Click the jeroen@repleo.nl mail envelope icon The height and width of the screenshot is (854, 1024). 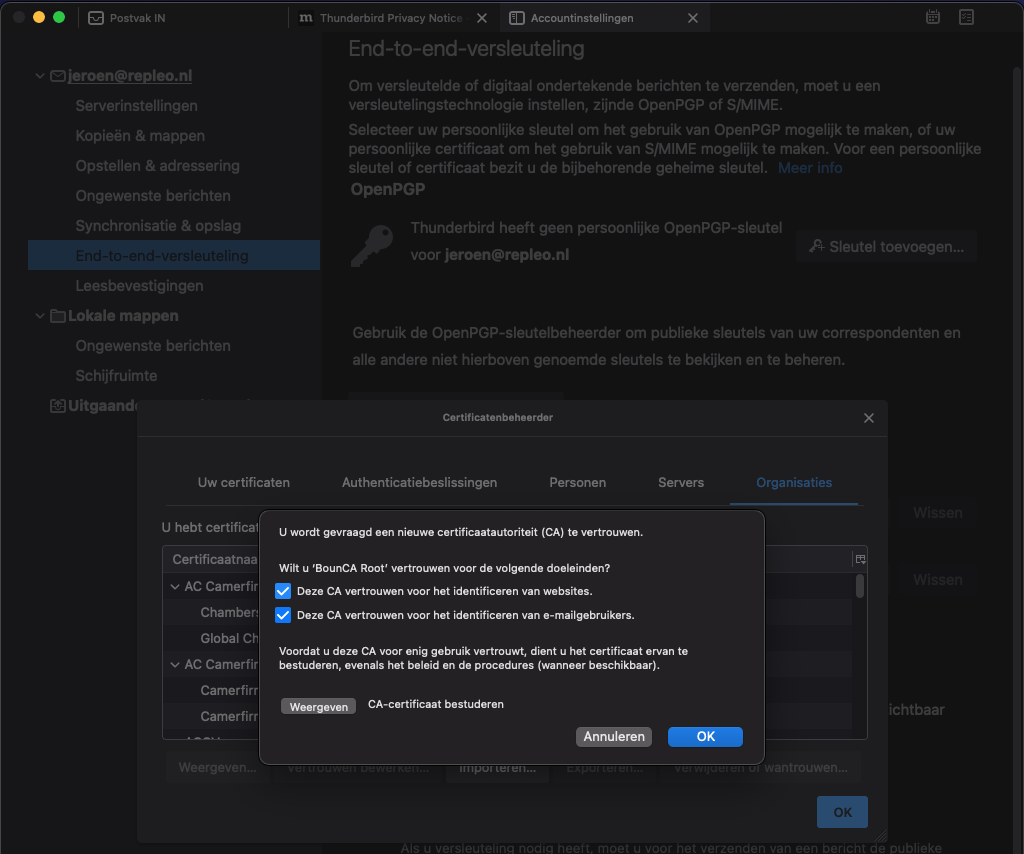click(x=57, y=76)
